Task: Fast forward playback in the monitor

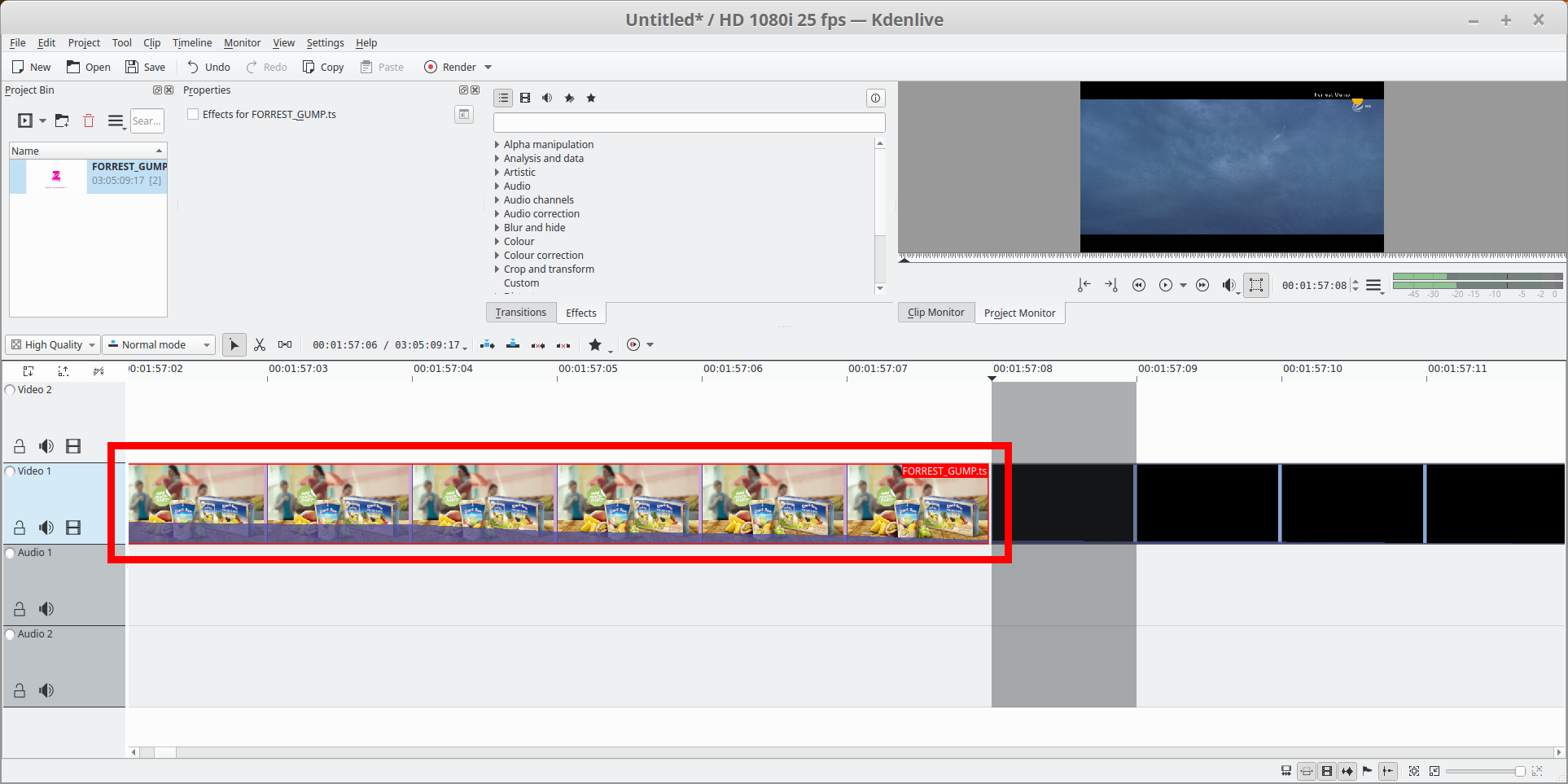Action: pos(1202,285)
